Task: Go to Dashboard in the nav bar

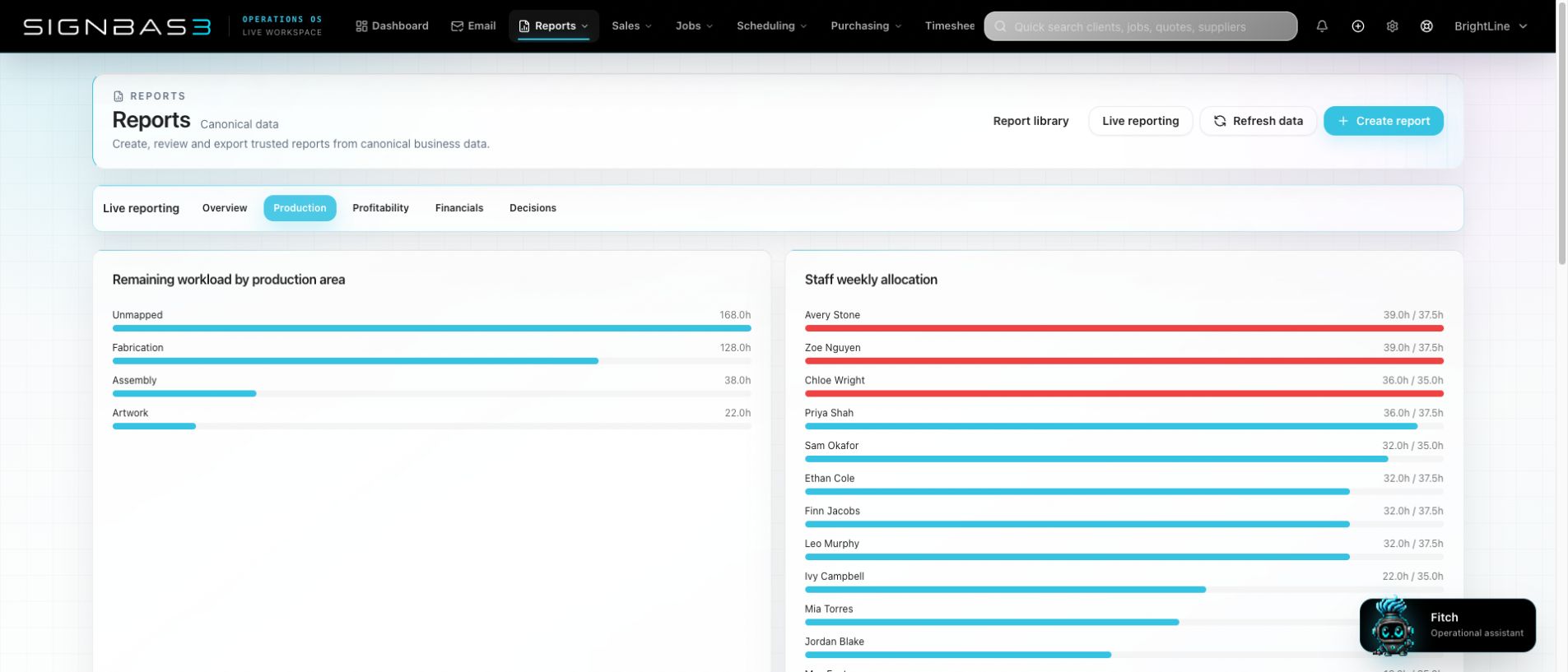Action: click(392, 26)
